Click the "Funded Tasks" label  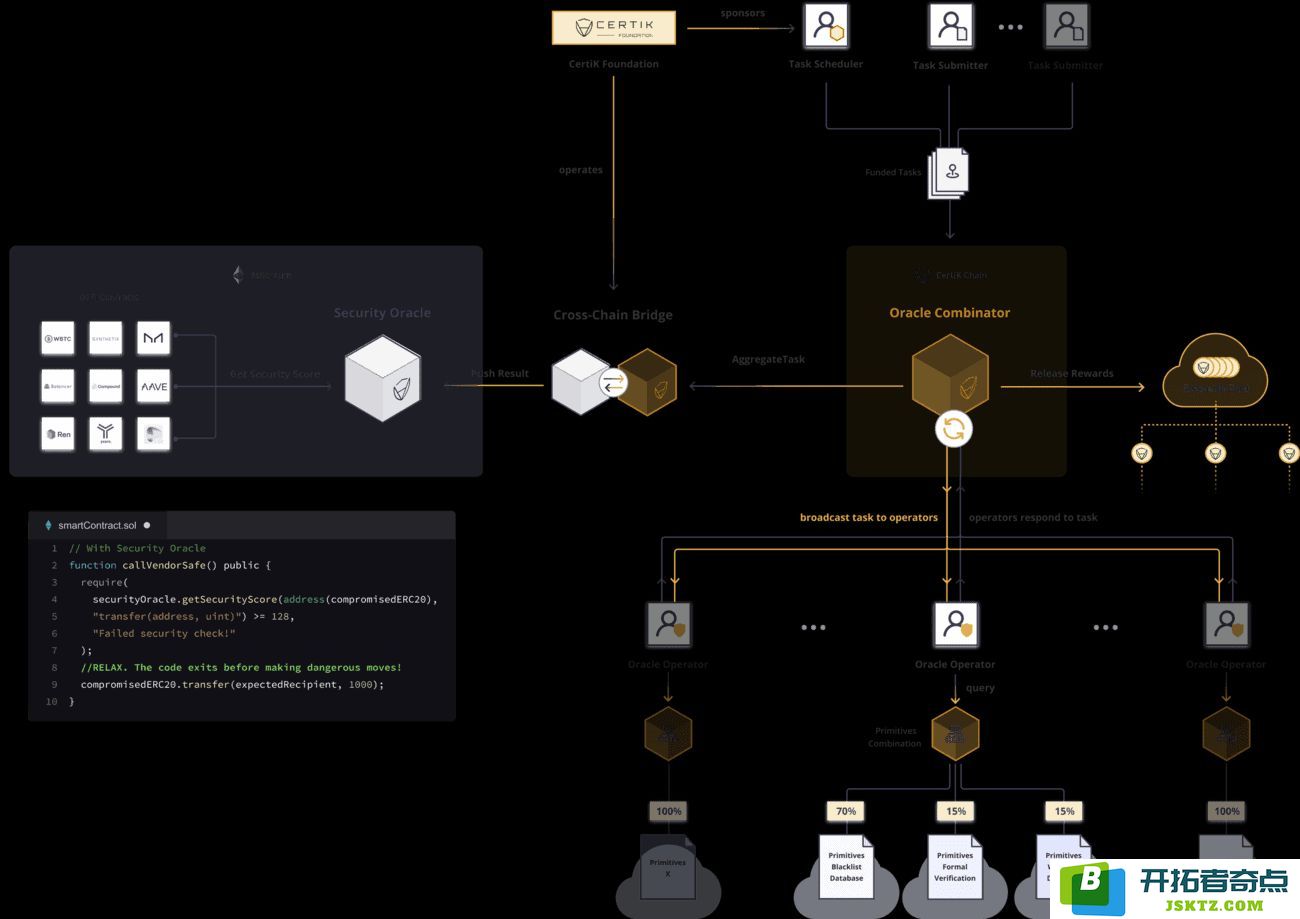893,172
